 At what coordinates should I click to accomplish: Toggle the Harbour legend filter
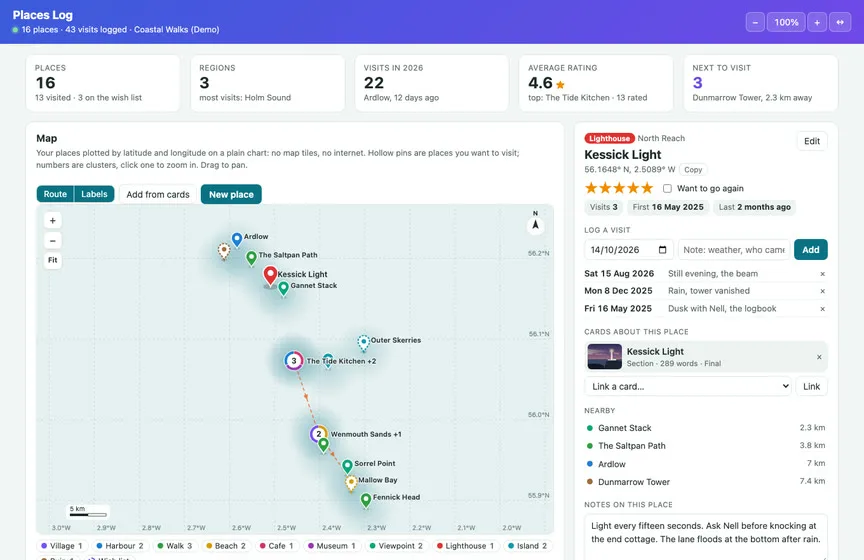[120, 546]
